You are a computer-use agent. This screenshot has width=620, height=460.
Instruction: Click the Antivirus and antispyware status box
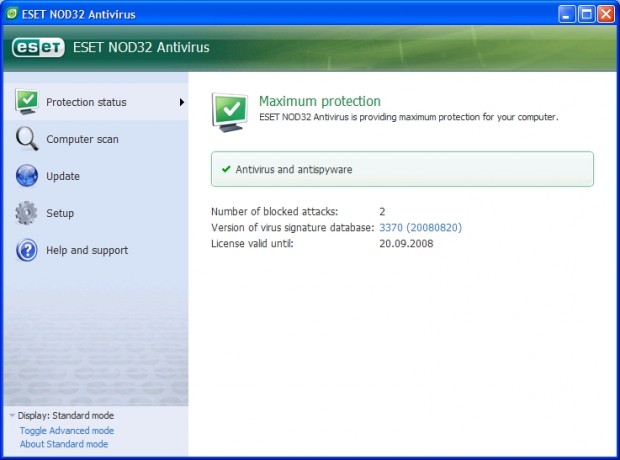point(402,169)
